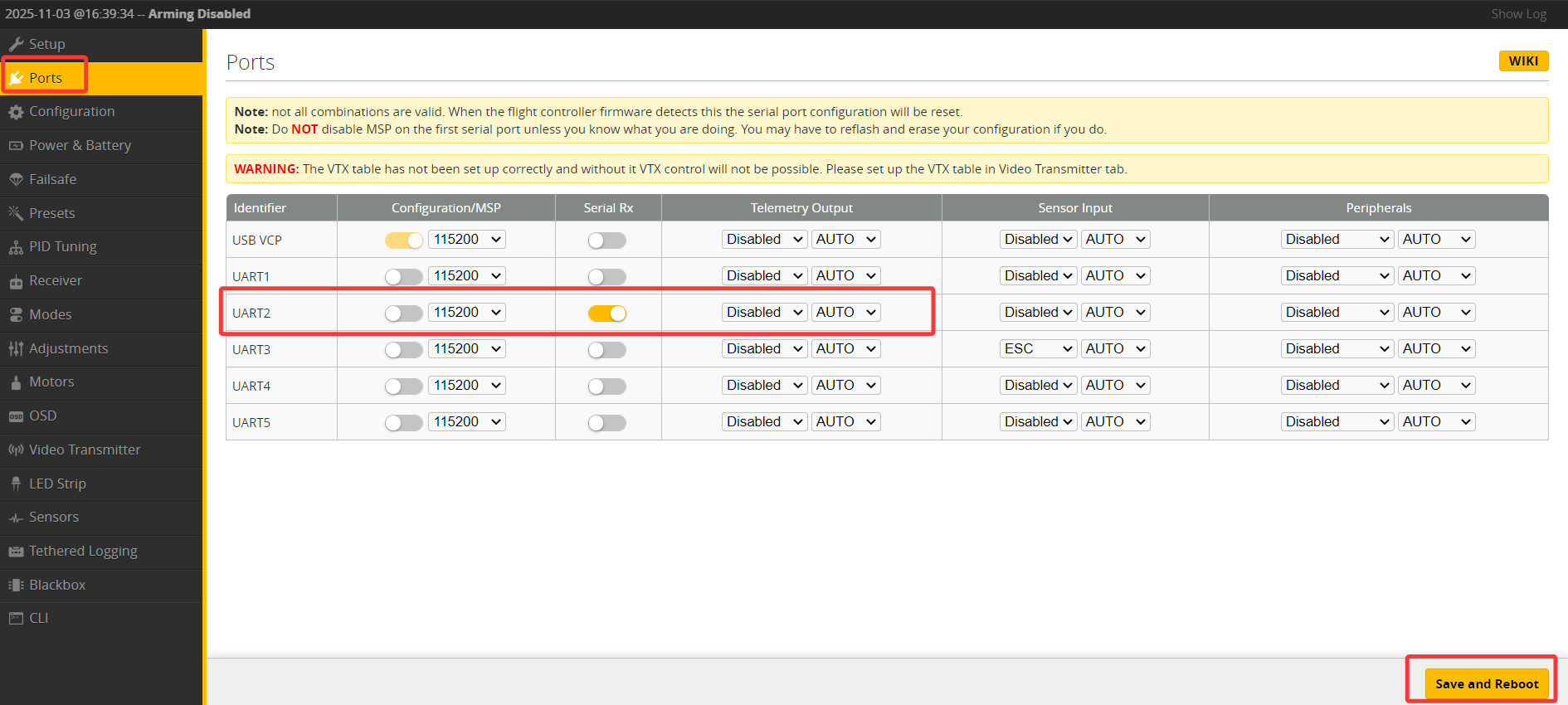The image size is (1568, 705).
Task: Click the battery icon for Power & Battery
Action: [x=16, y=146]
